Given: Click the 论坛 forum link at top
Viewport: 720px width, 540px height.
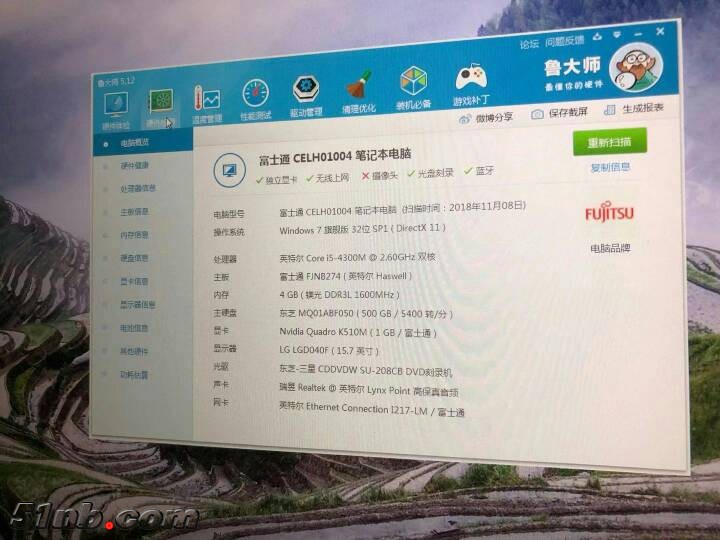Looking at the screenshot, I should [529, 44].
